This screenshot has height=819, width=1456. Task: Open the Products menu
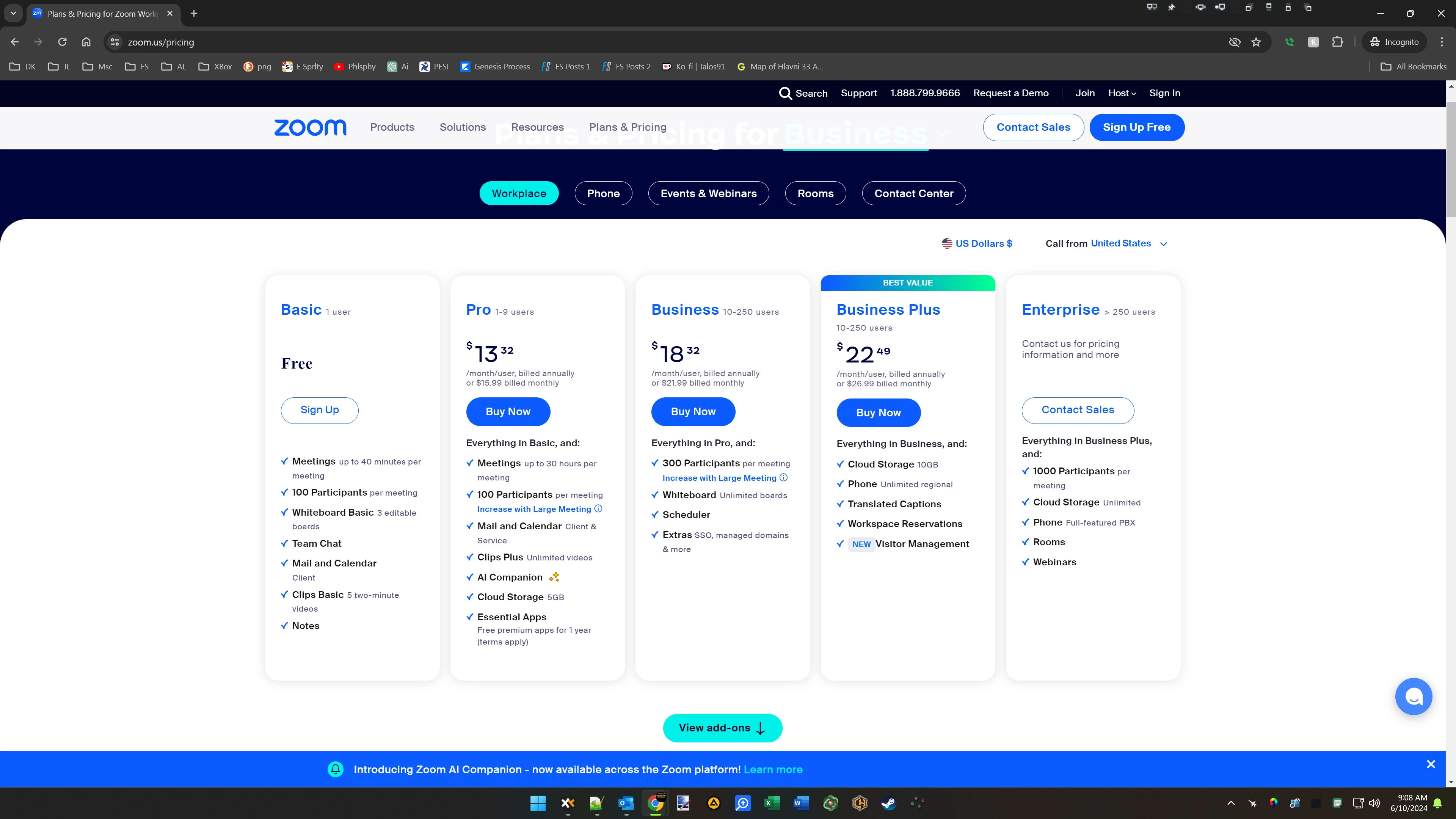392,127
